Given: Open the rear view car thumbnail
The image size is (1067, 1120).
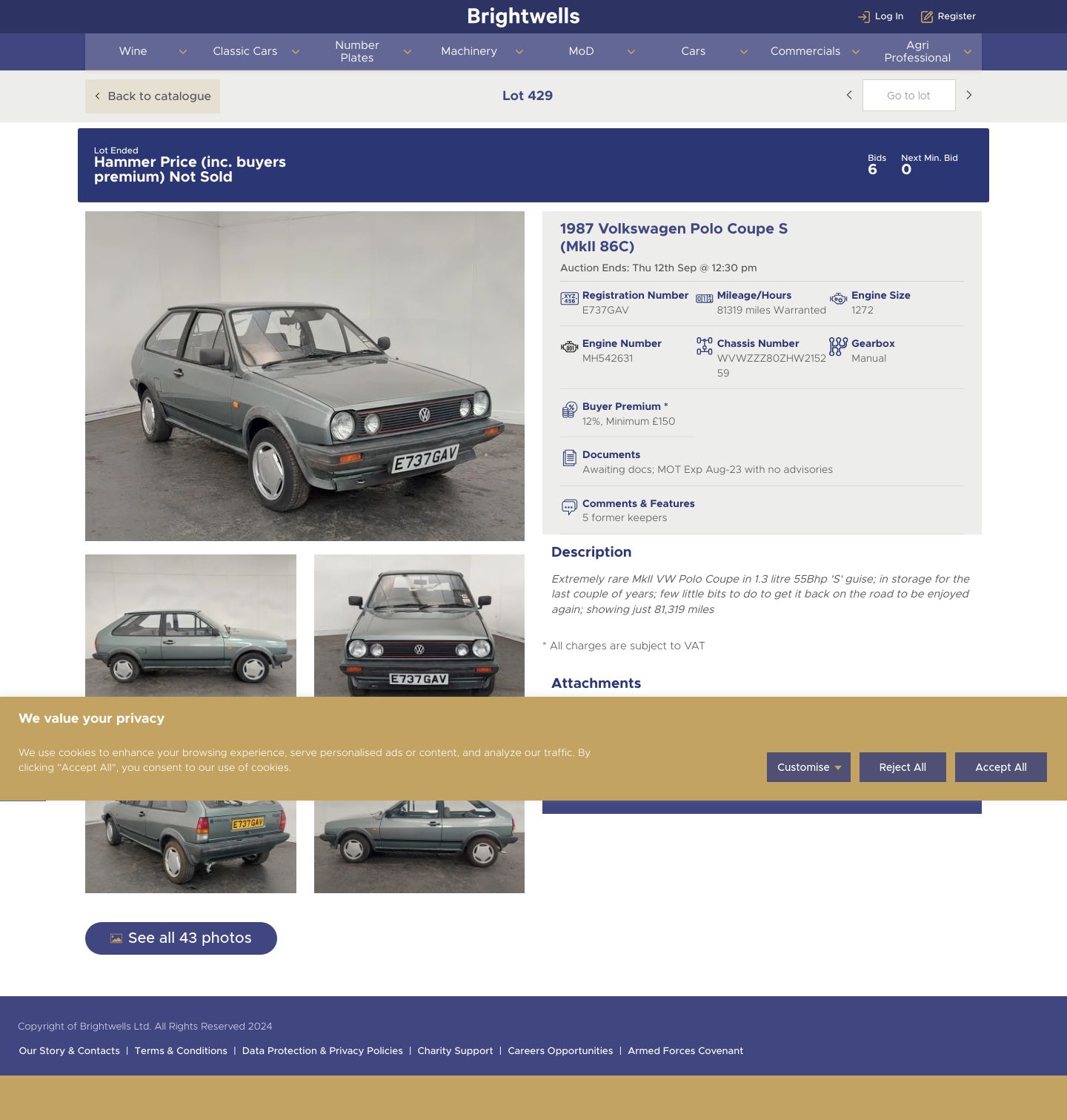Looking at the screenshot, I should tap(190, 846).
